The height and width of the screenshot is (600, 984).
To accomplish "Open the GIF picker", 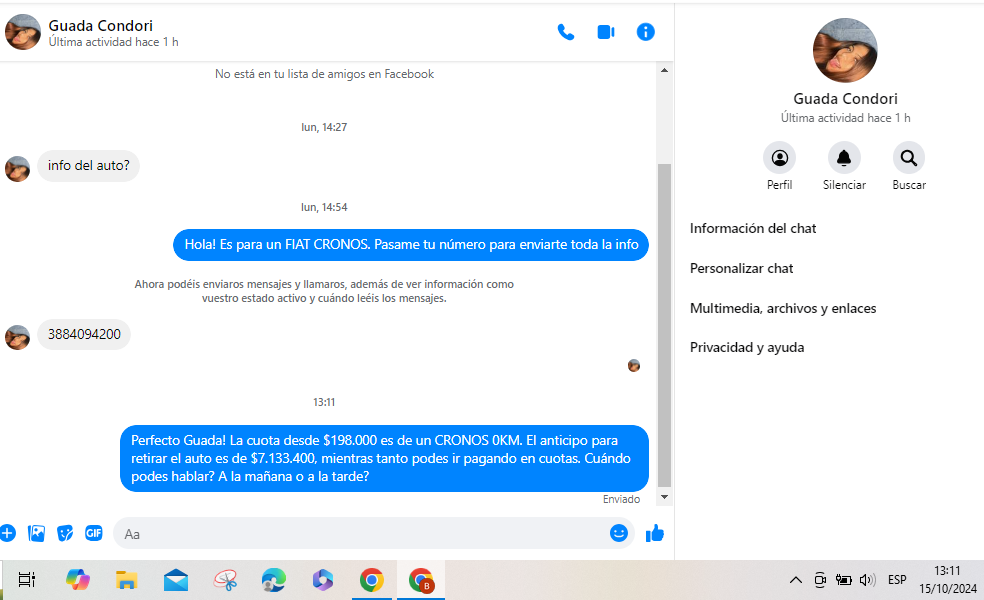I will coord(94,533).
